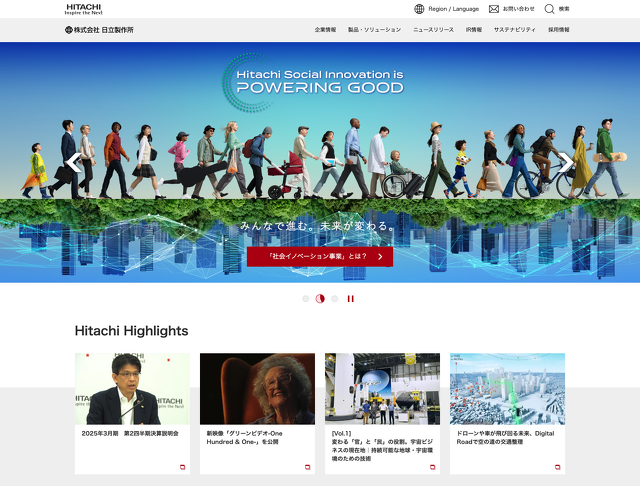
Task: Advance carousel with right arrow
Action: pos(565,163)
